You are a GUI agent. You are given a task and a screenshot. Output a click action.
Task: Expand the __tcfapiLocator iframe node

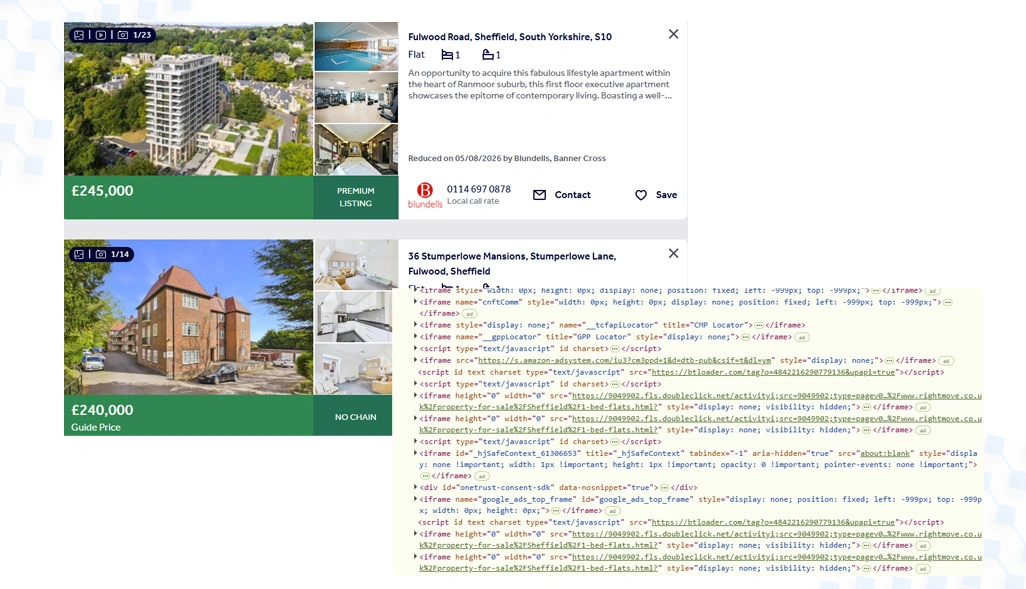415,325
